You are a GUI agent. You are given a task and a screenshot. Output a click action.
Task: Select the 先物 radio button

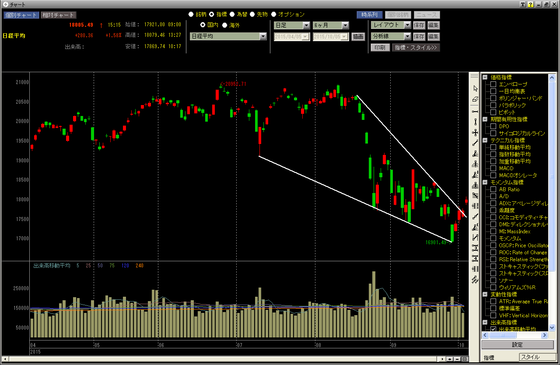[x=252, y=14]
